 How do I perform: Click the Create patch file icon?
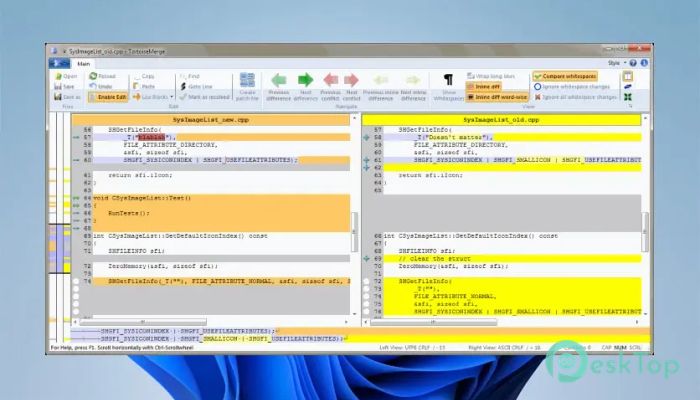click(x=247, y=80)
